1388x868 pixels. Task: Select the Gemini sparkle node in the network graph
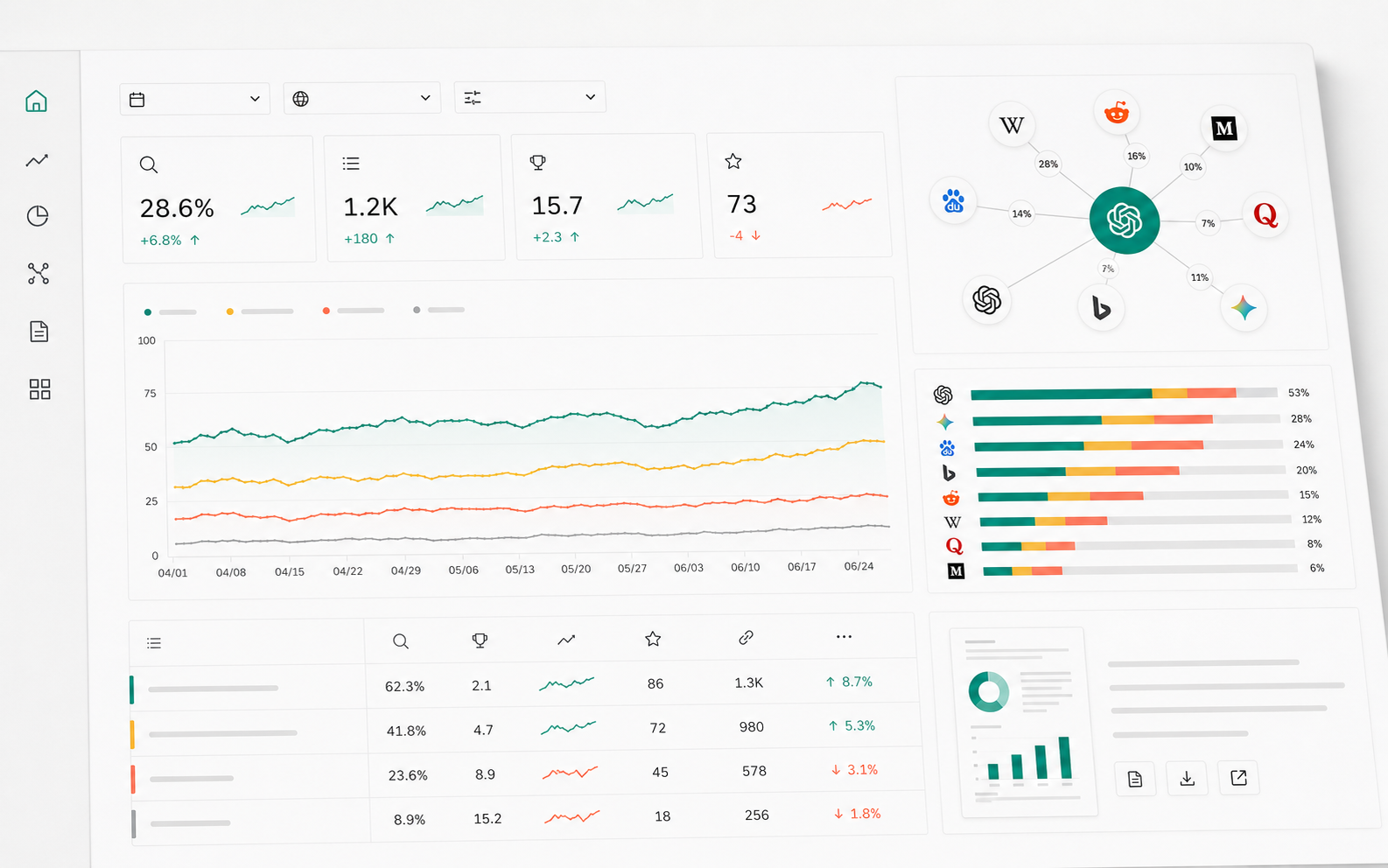(1244, 307)
